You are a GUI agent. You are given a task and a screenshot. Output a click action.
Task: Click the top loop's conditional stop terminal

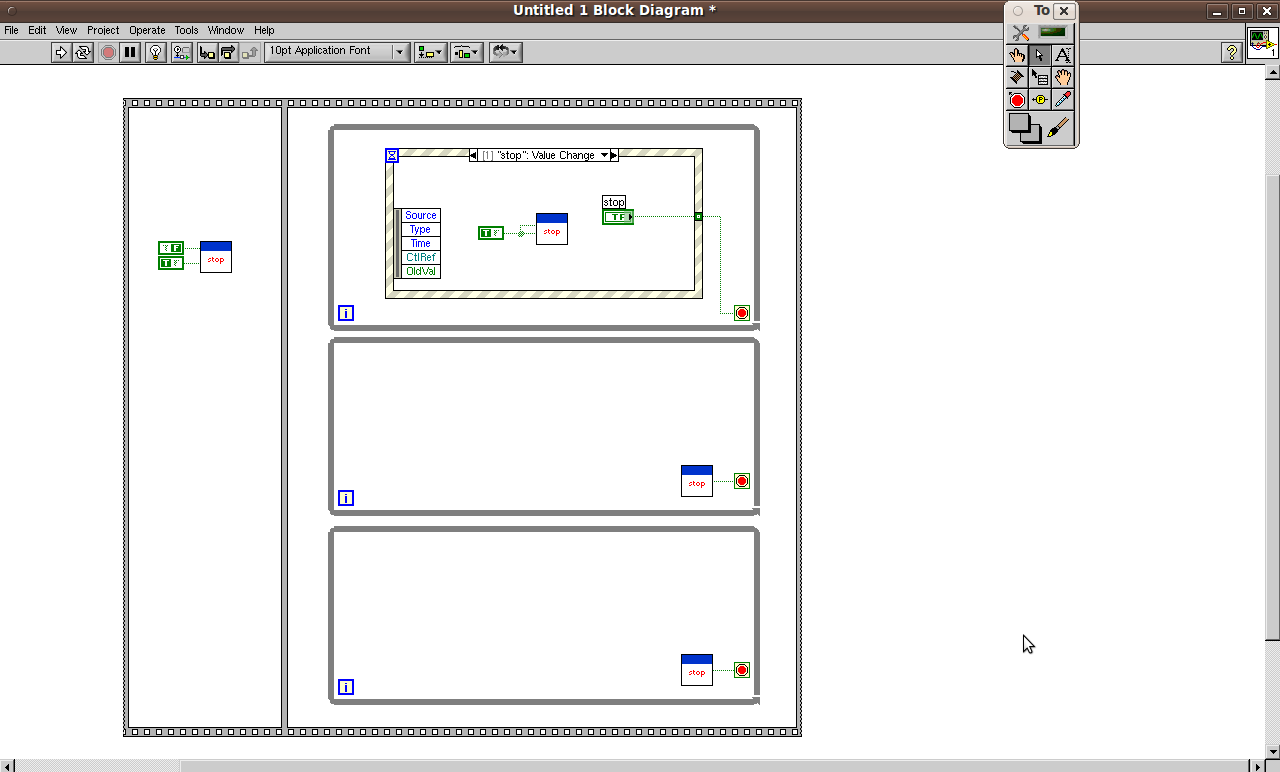coord(742,313)
